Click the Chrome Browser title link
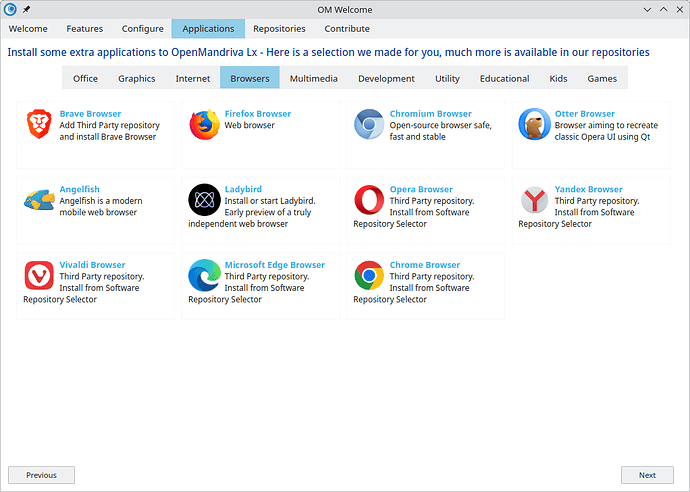The image size is (690, 492). [425, 265]
